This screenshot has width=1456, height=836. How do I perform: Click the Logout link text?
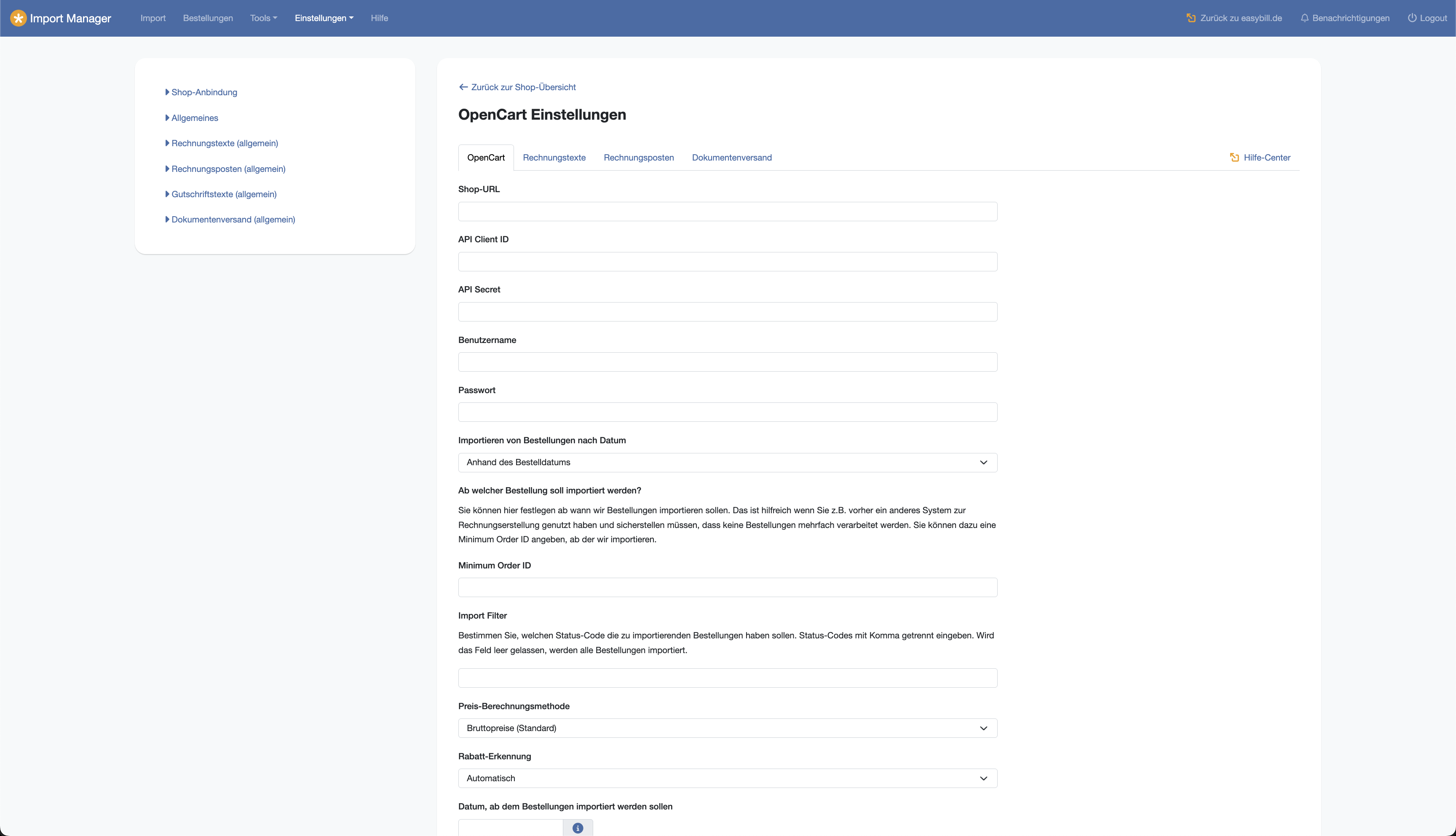coord(1433,19)
